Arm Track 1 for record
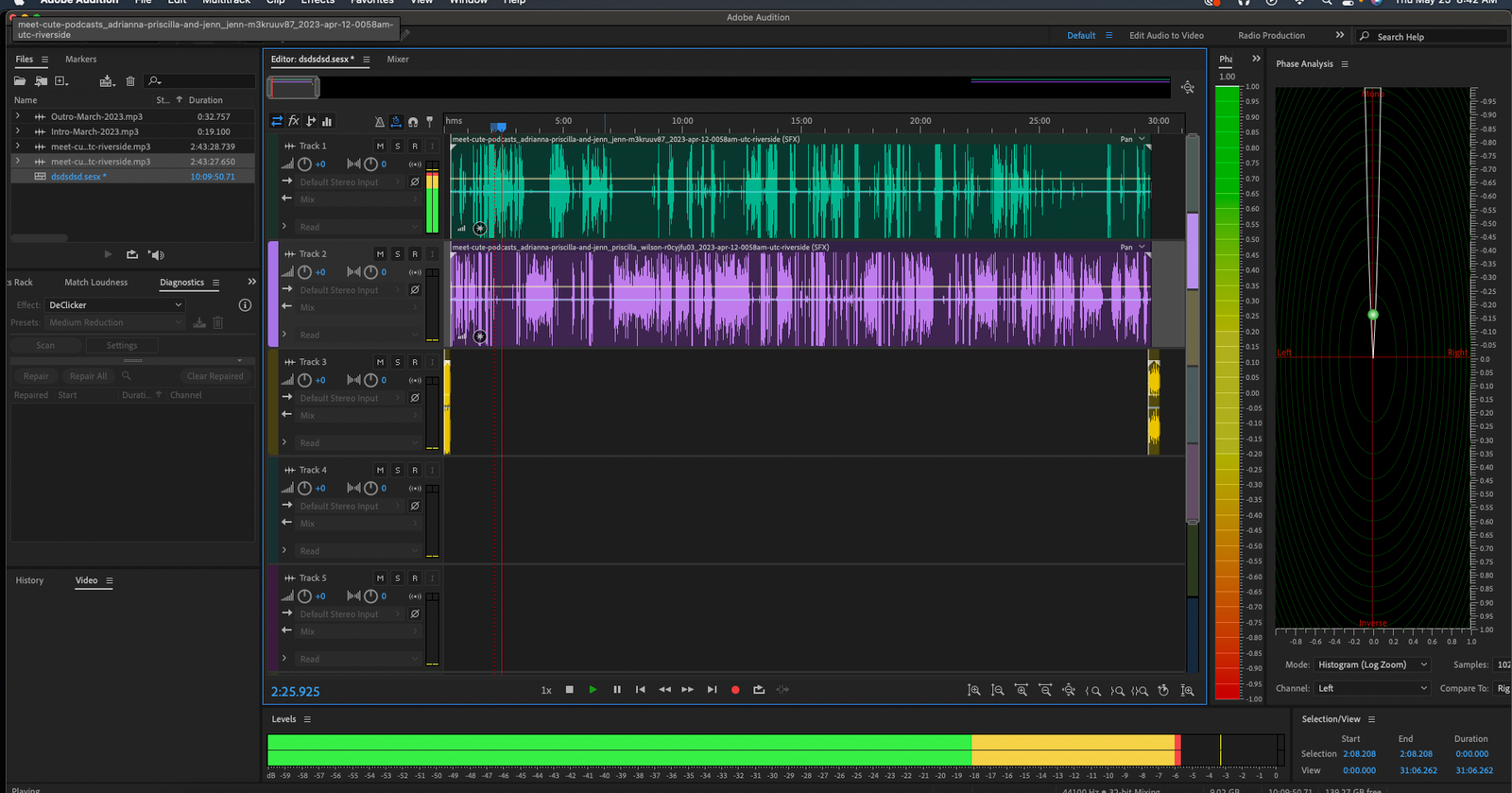 point(414,147)
